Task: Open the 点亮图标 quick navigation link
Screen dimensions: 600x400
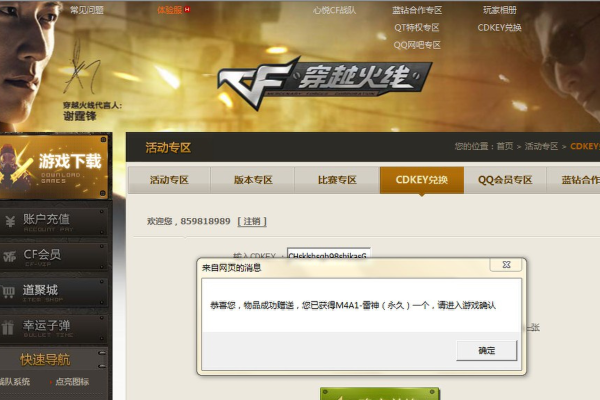Action: 72,382
